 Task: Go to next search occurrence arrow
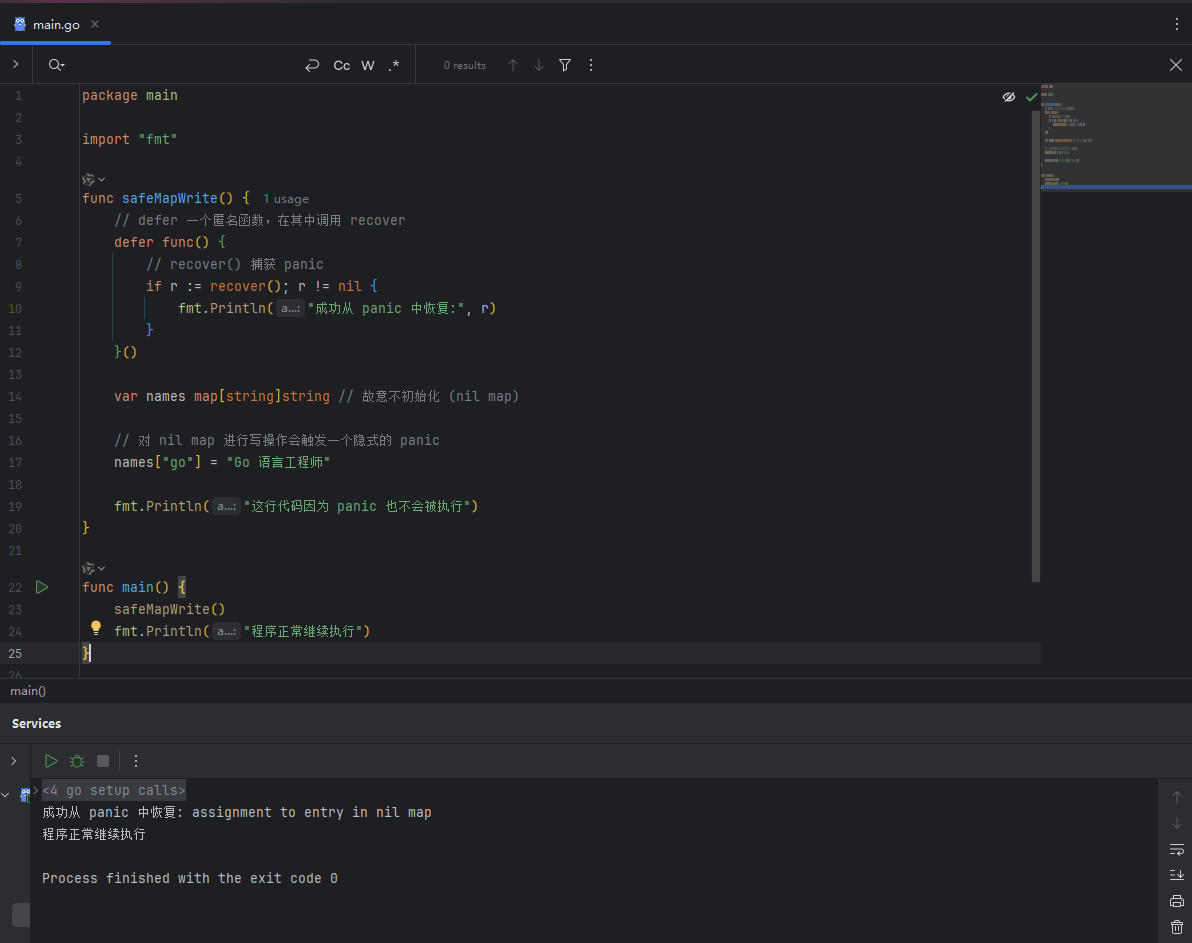[539, 65]
